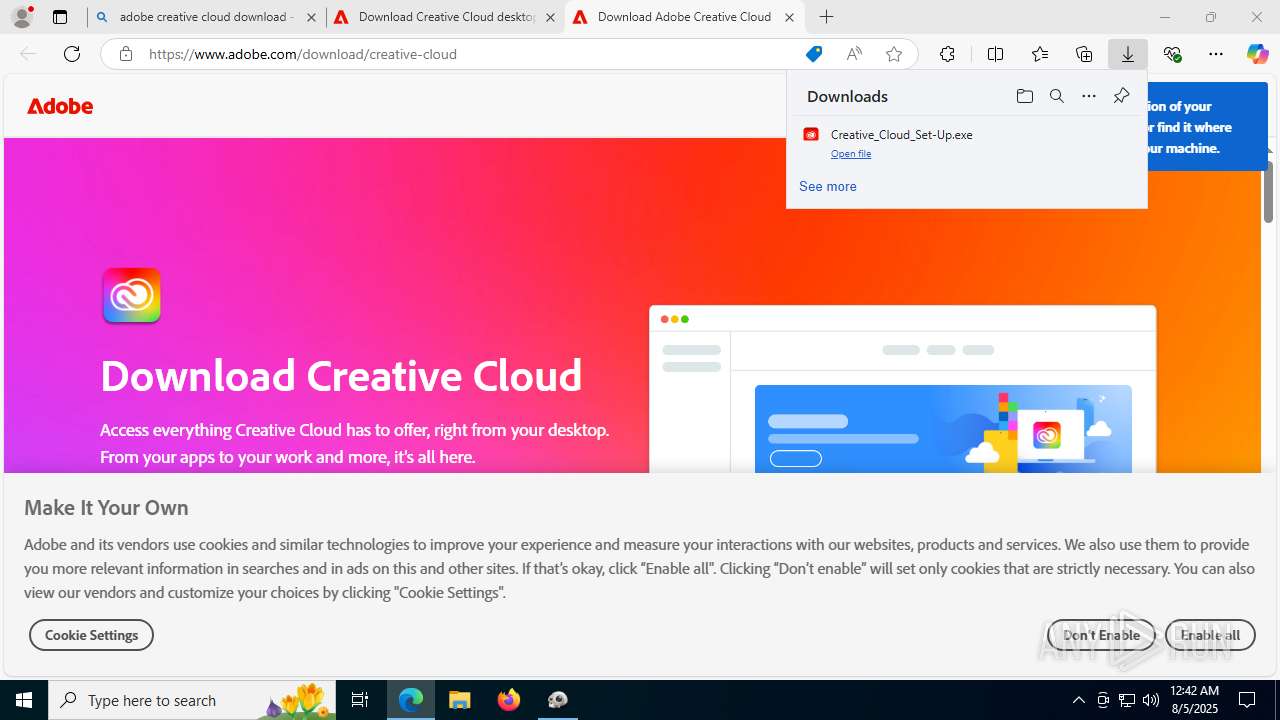
Task: Click the Microsoft Edge taskbar icon
Action: (x=411, y=700)
